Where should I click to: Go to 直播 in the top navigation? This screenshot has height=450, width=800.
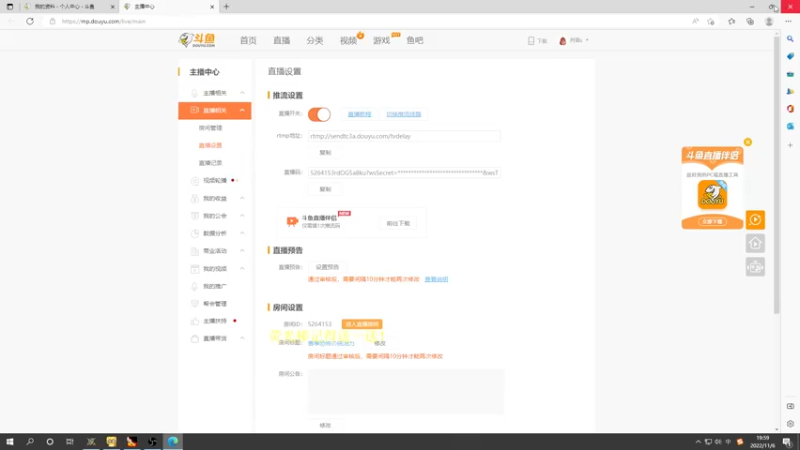pos(281,40)
